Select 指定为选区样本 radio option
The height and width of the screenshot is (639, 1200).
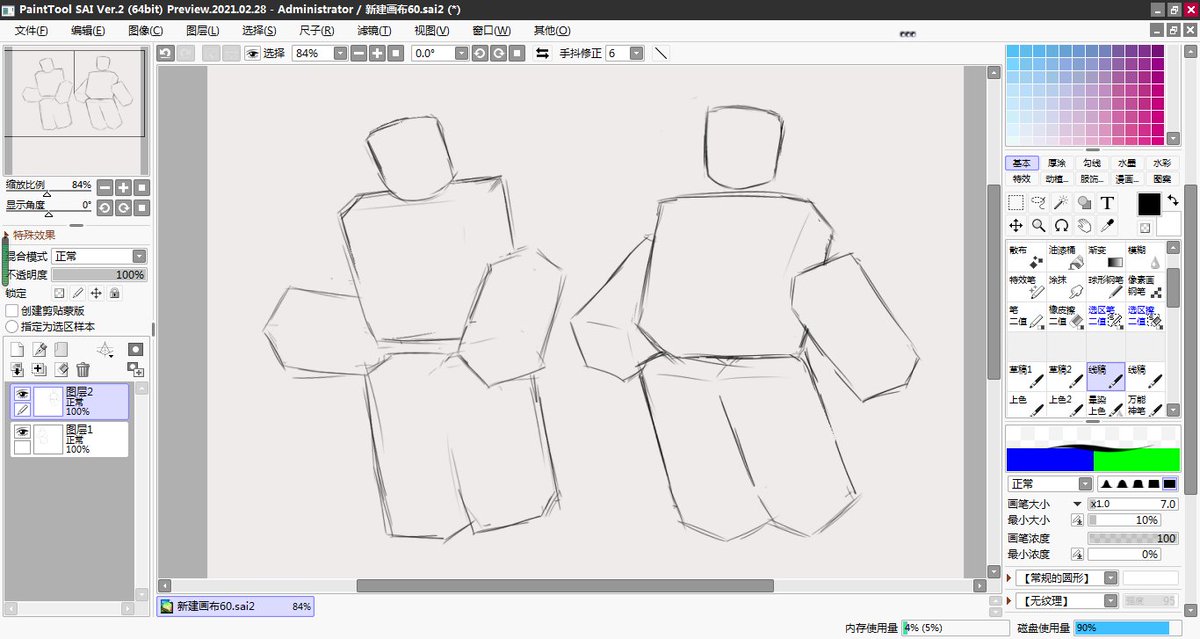coord(12,326)
